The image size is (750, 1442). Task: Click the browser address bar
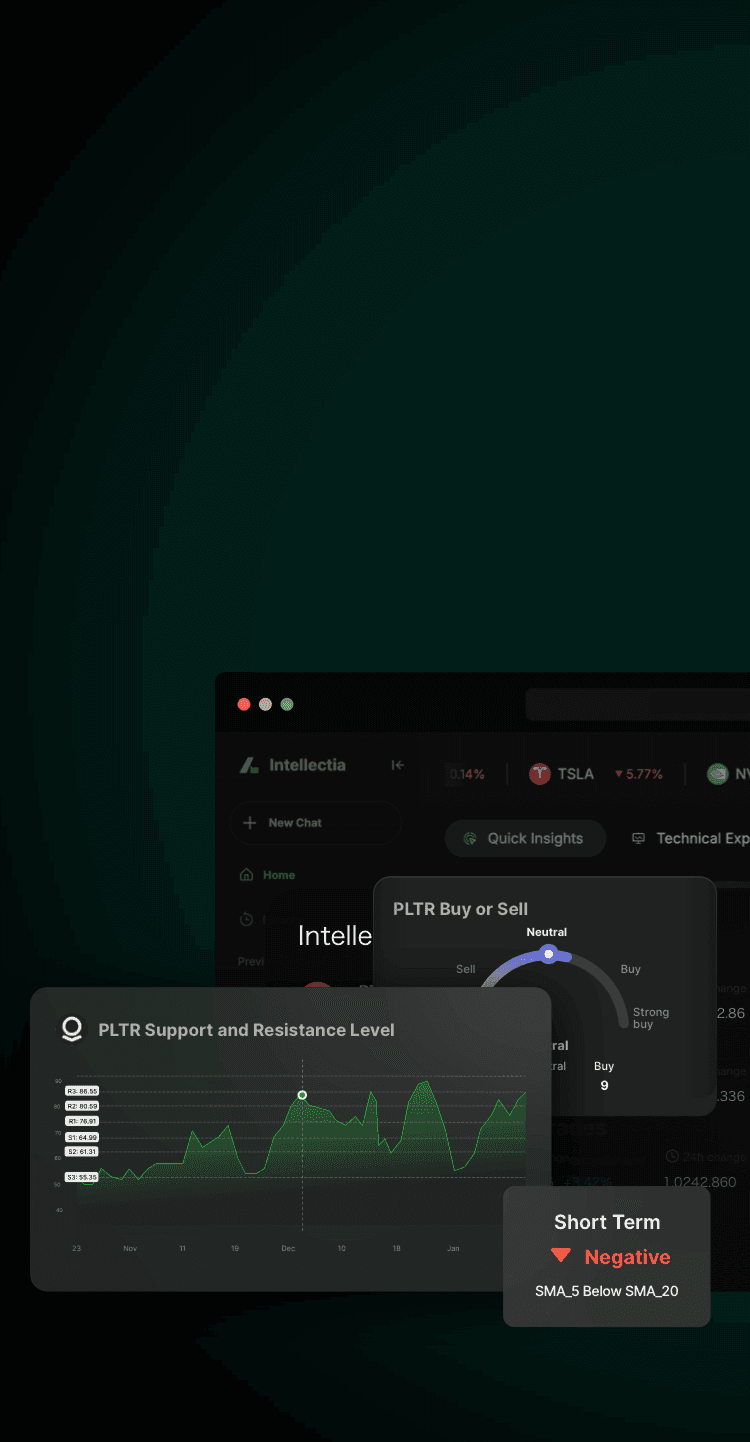(x=638, y=704)
